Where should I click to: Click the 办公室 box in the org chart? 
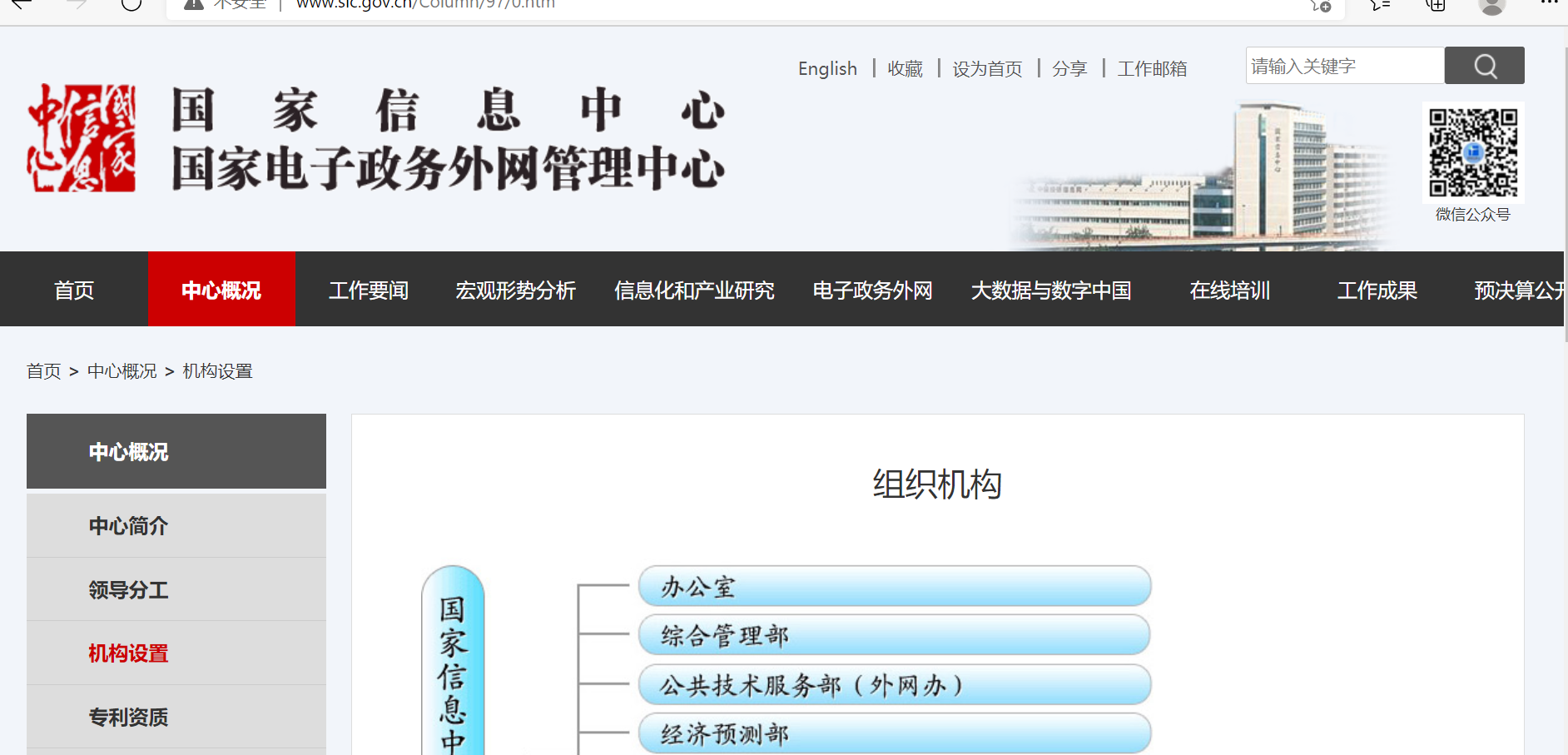895,587
